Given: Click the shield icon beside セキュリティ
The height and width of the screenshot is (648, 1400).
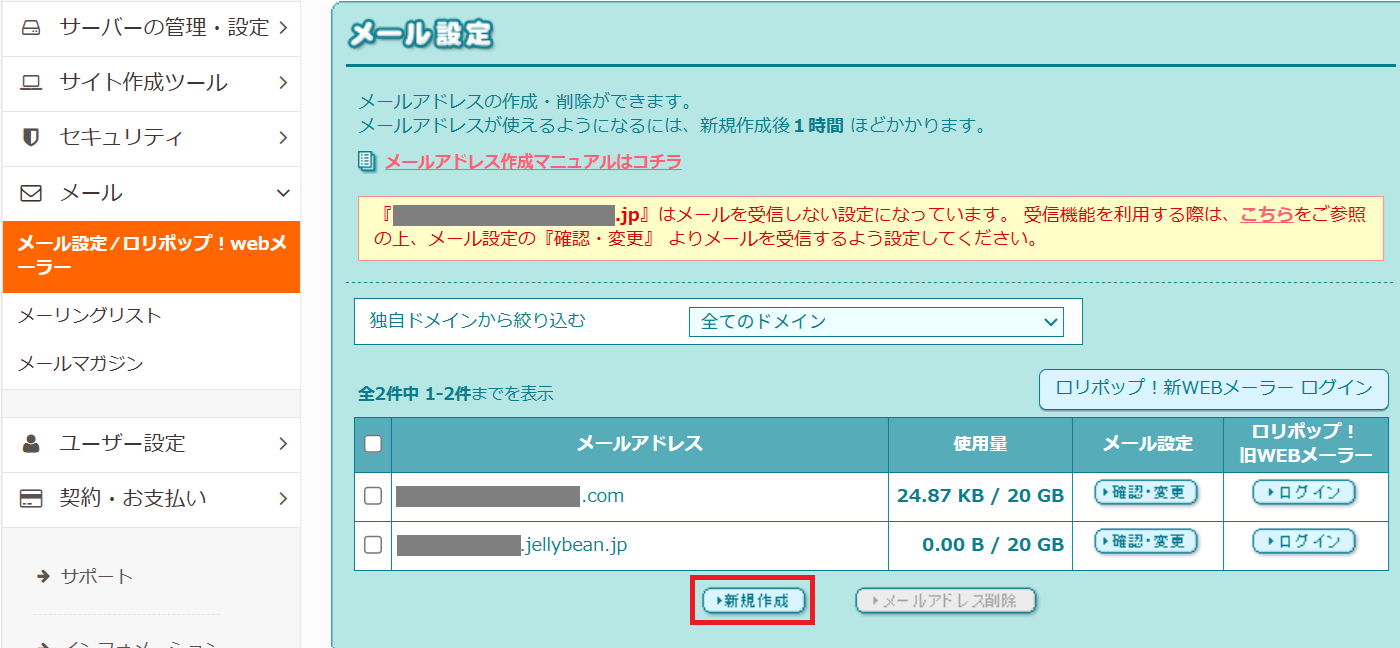Looking at the screenshot, I should point(31,138).
